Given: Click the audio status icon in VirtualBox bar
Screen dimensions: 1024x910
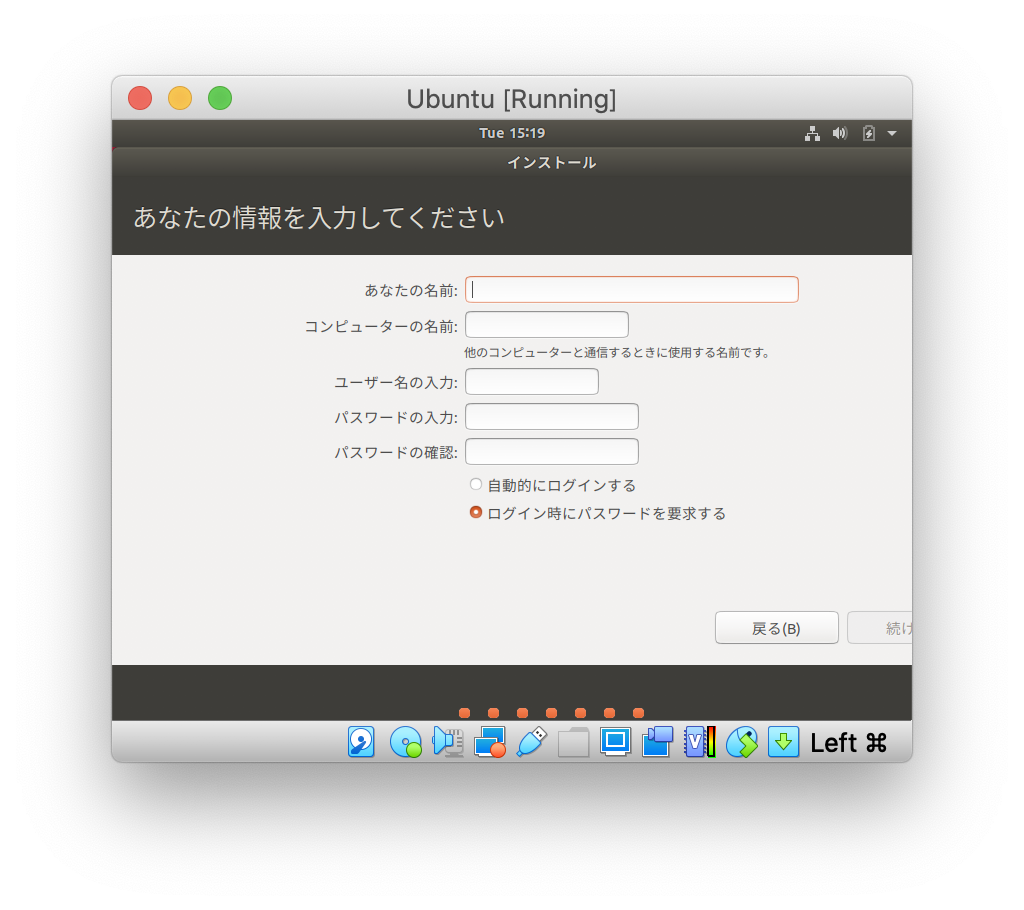Looking at the screenshot, I should coord(448,742).
